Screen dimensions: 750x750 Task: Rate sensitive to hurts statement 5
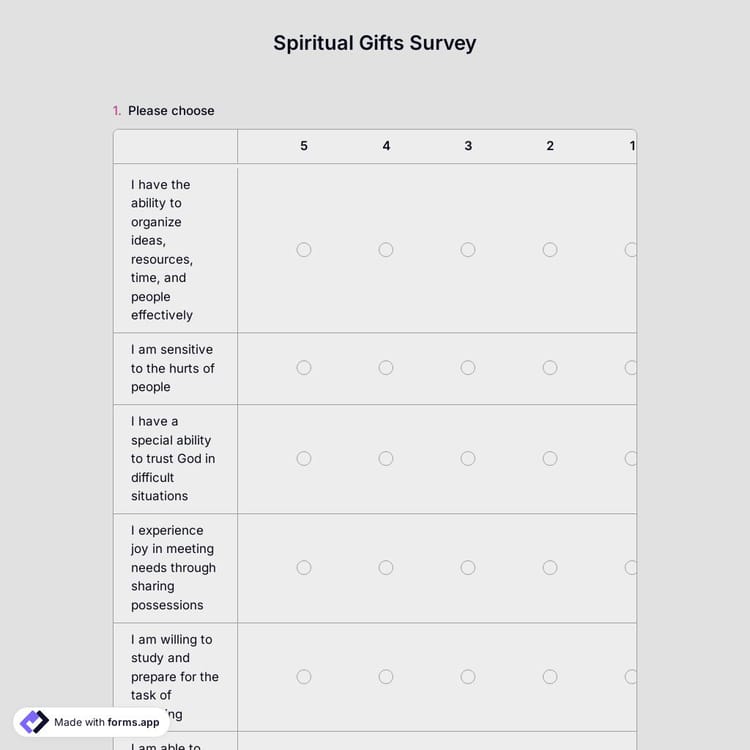304,368
